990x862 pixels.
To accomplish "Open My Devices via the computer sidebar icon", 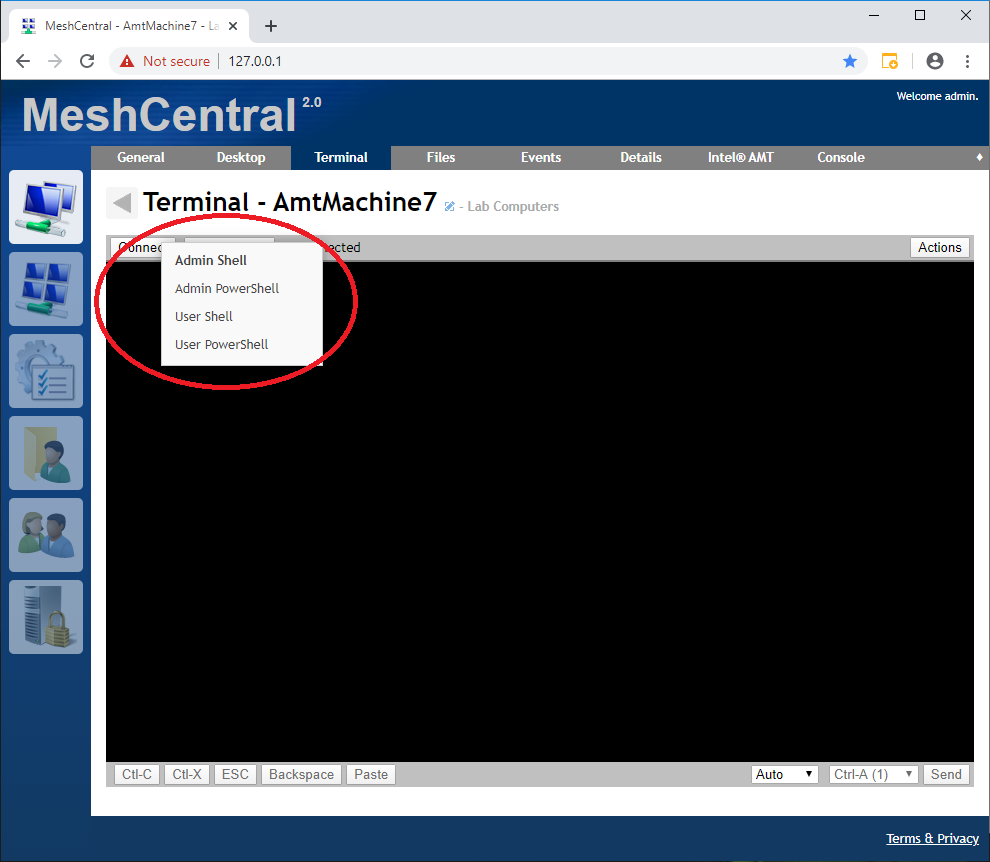I will tap(46, 207).
